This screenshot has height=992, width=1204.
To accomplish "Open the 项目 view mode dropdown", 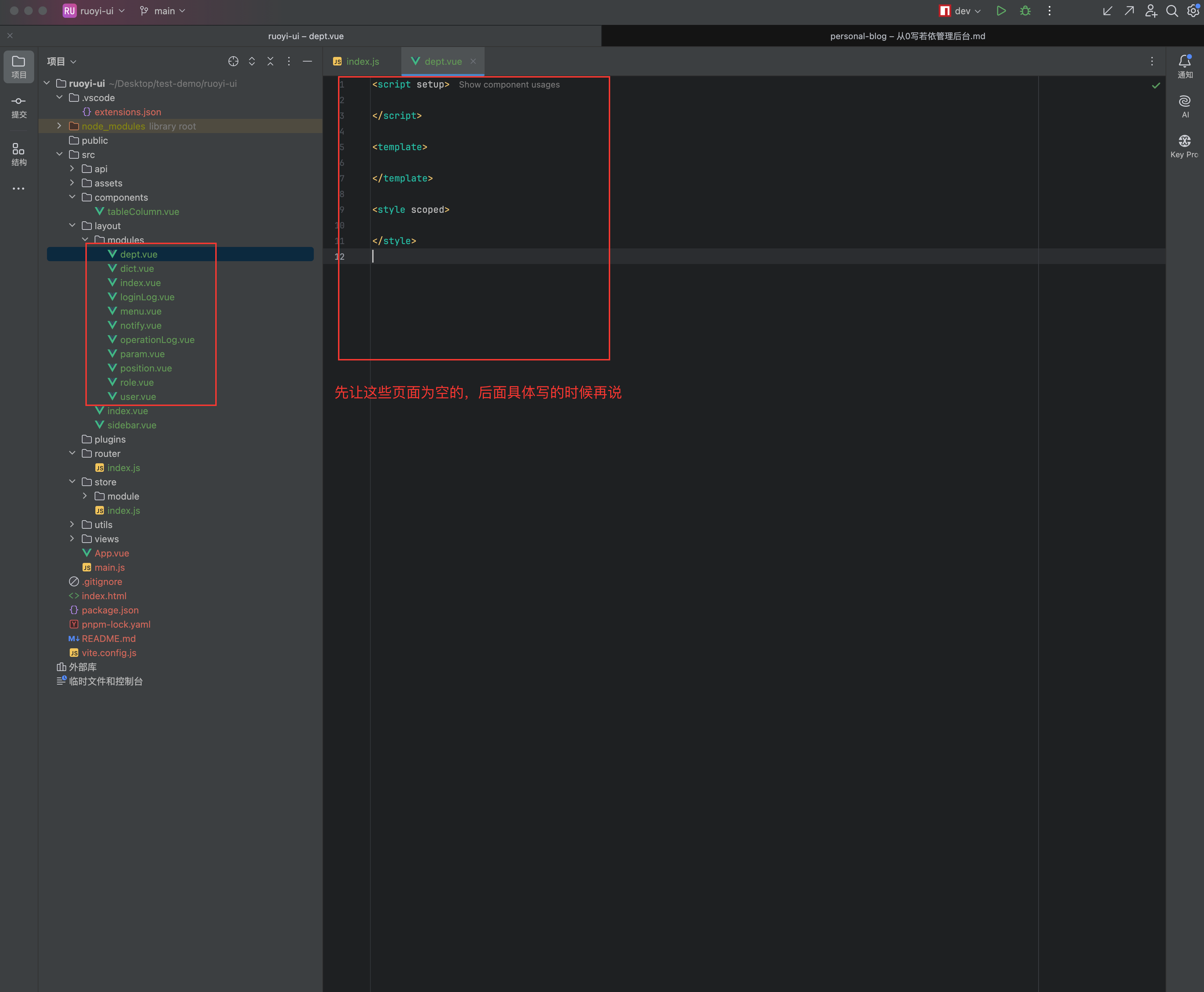I will 62,61.
